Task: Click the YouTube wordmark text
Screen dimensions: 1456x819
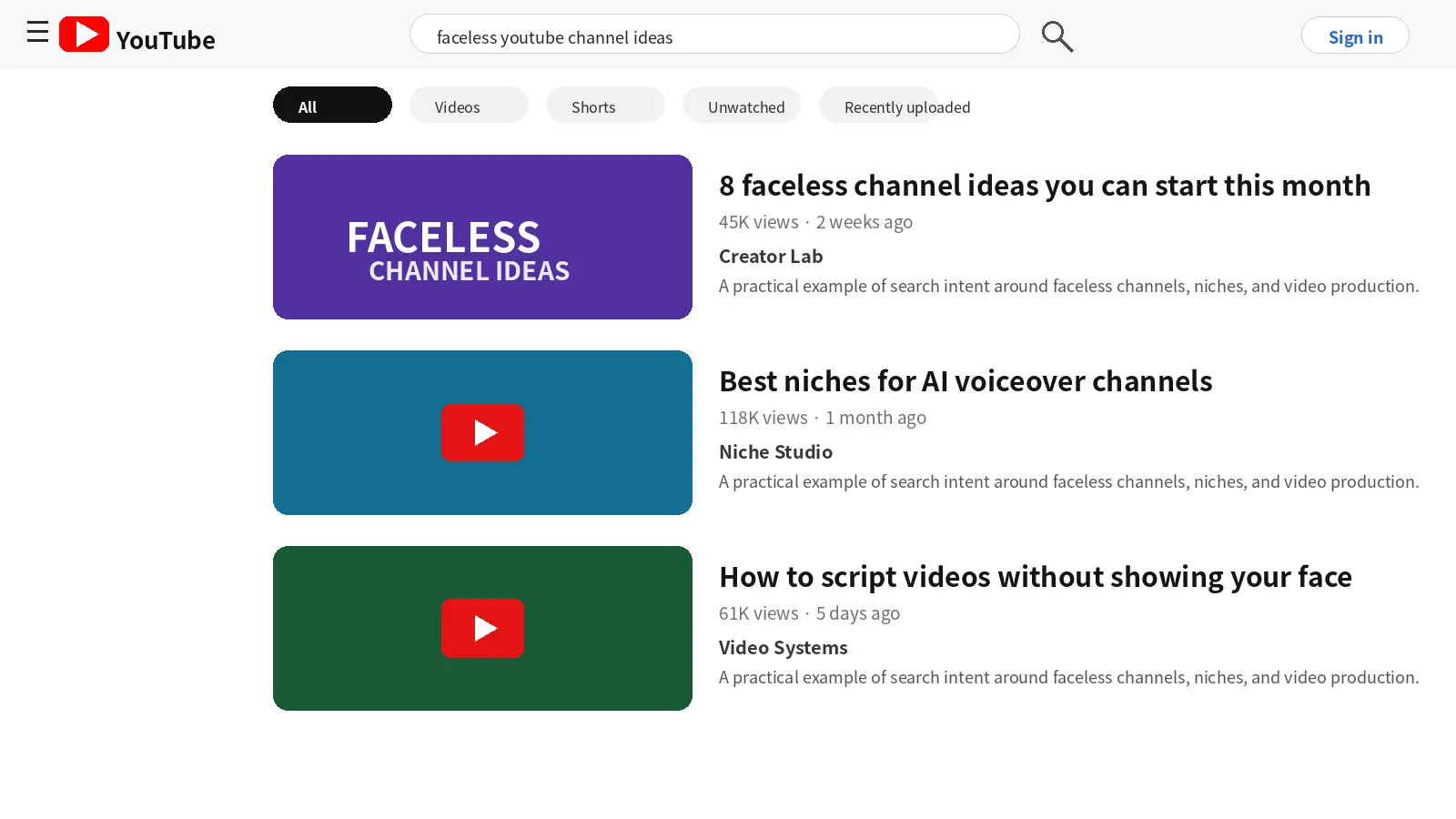Action: [x=166, y=40]
